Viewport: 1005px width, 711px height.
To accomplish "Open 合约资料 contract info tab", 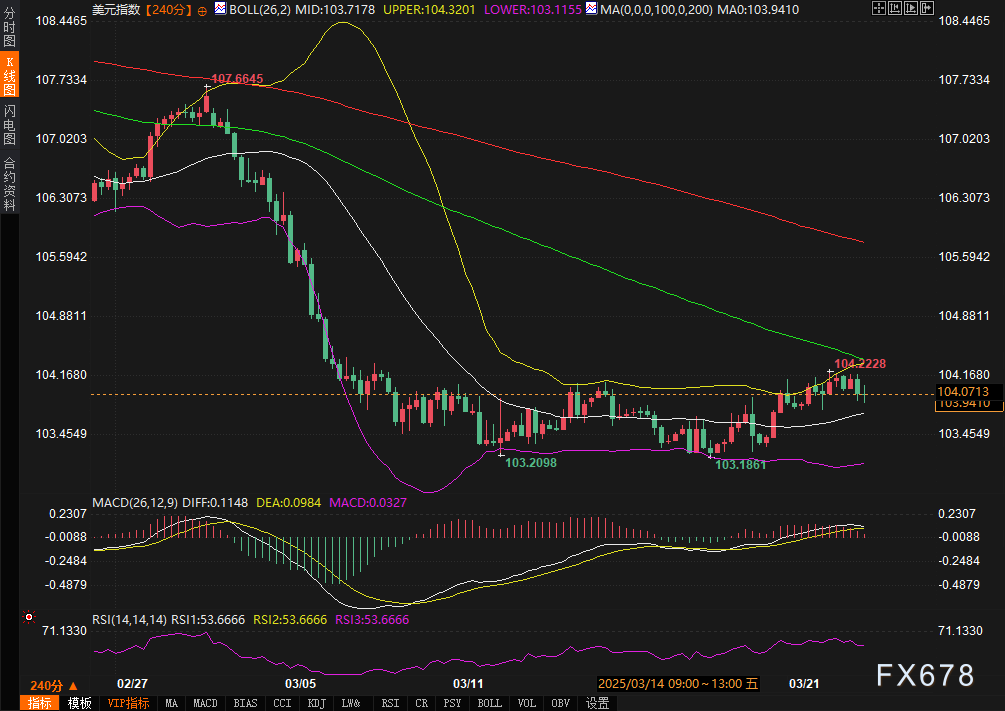I will [9, 183].
